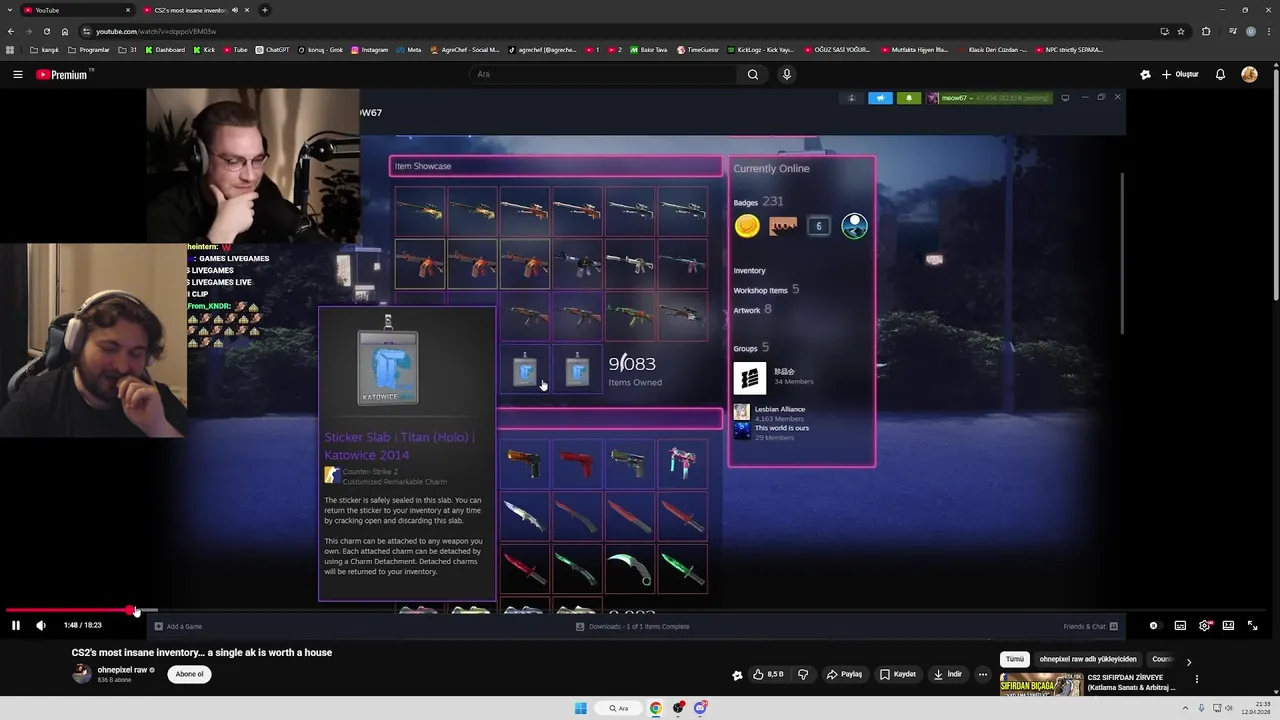This screenshot has height=720, width=1280.
Task: Enter fullscreen on the video
Action: (x=1252, y=625)
